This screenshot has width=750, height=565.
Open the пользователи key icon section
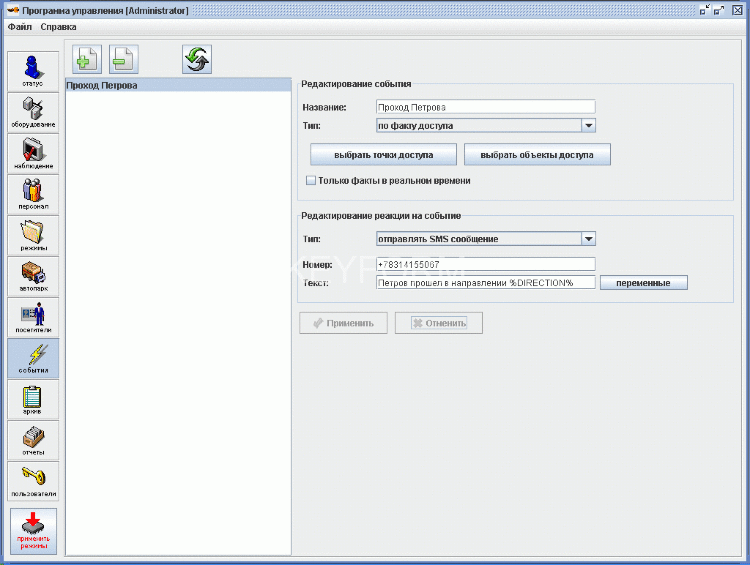click(33, 481)
